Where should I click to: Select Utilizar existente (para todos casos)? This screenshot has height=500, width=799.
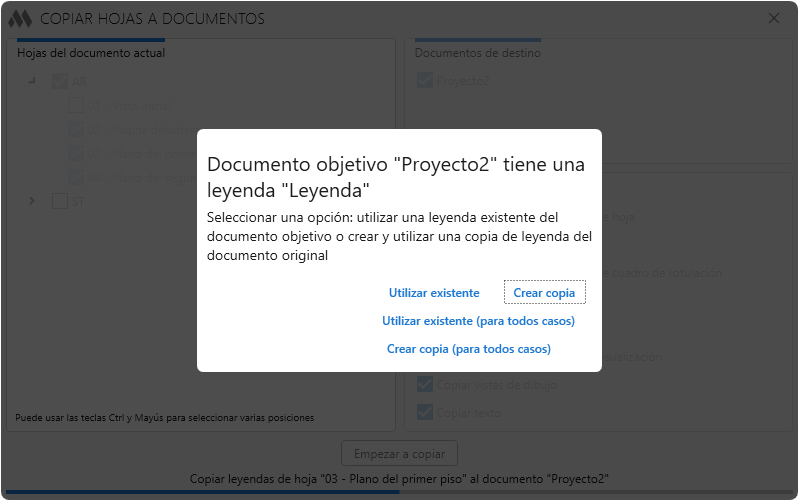[478, 321]
